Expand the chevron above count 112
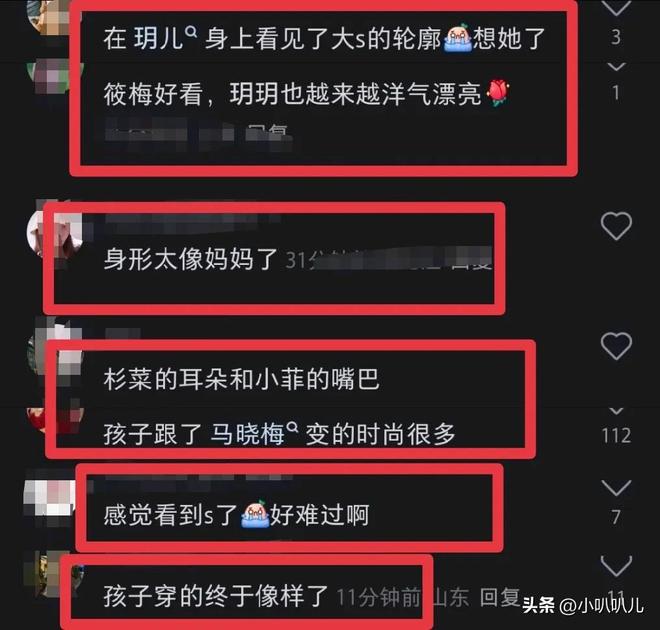The width and height of the screenshot is (660, 630). pyautogui.click(x=616, y=411)
